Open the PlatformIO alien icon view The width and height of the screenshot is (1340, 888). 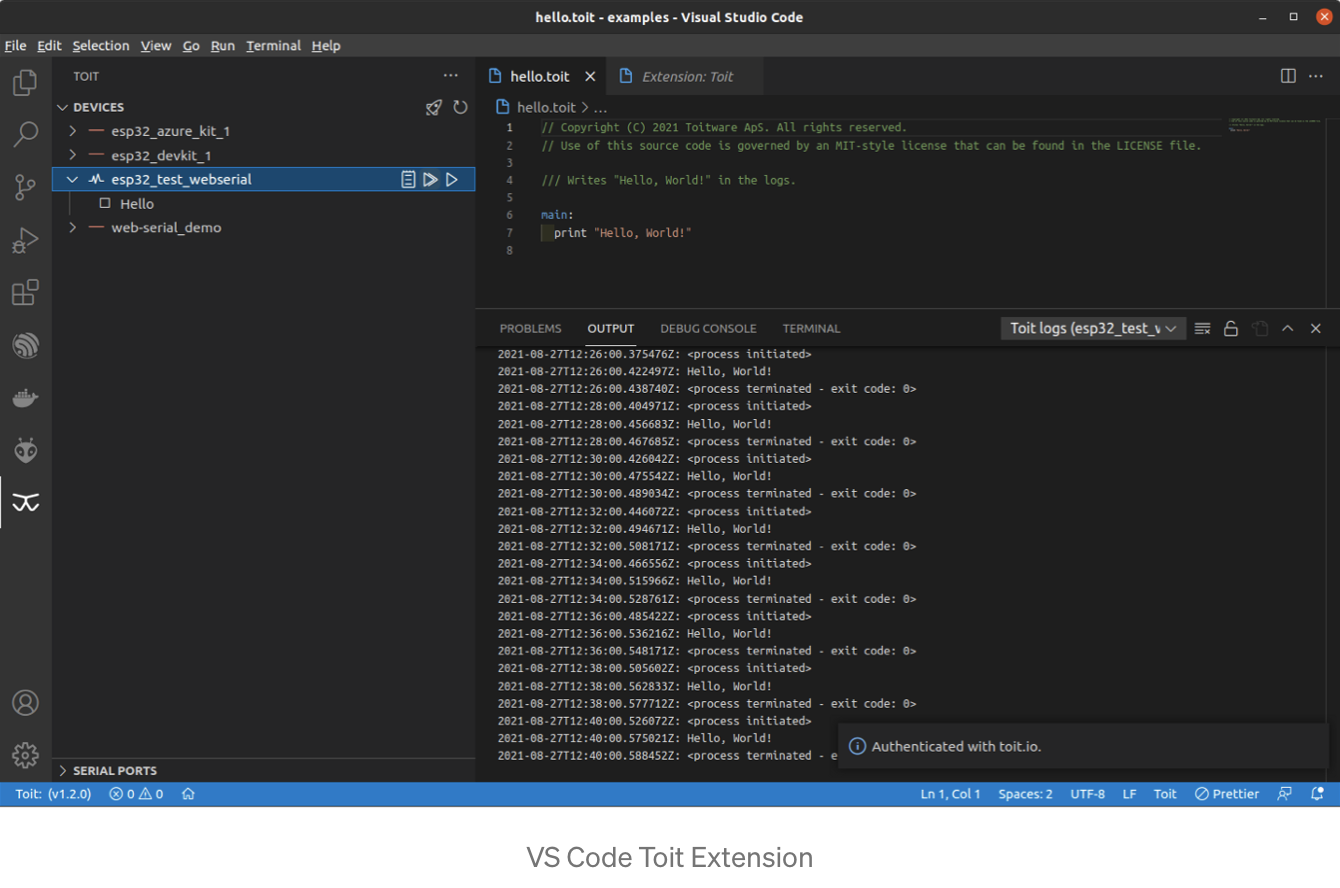pyautogui.click(x=25, y=450)
